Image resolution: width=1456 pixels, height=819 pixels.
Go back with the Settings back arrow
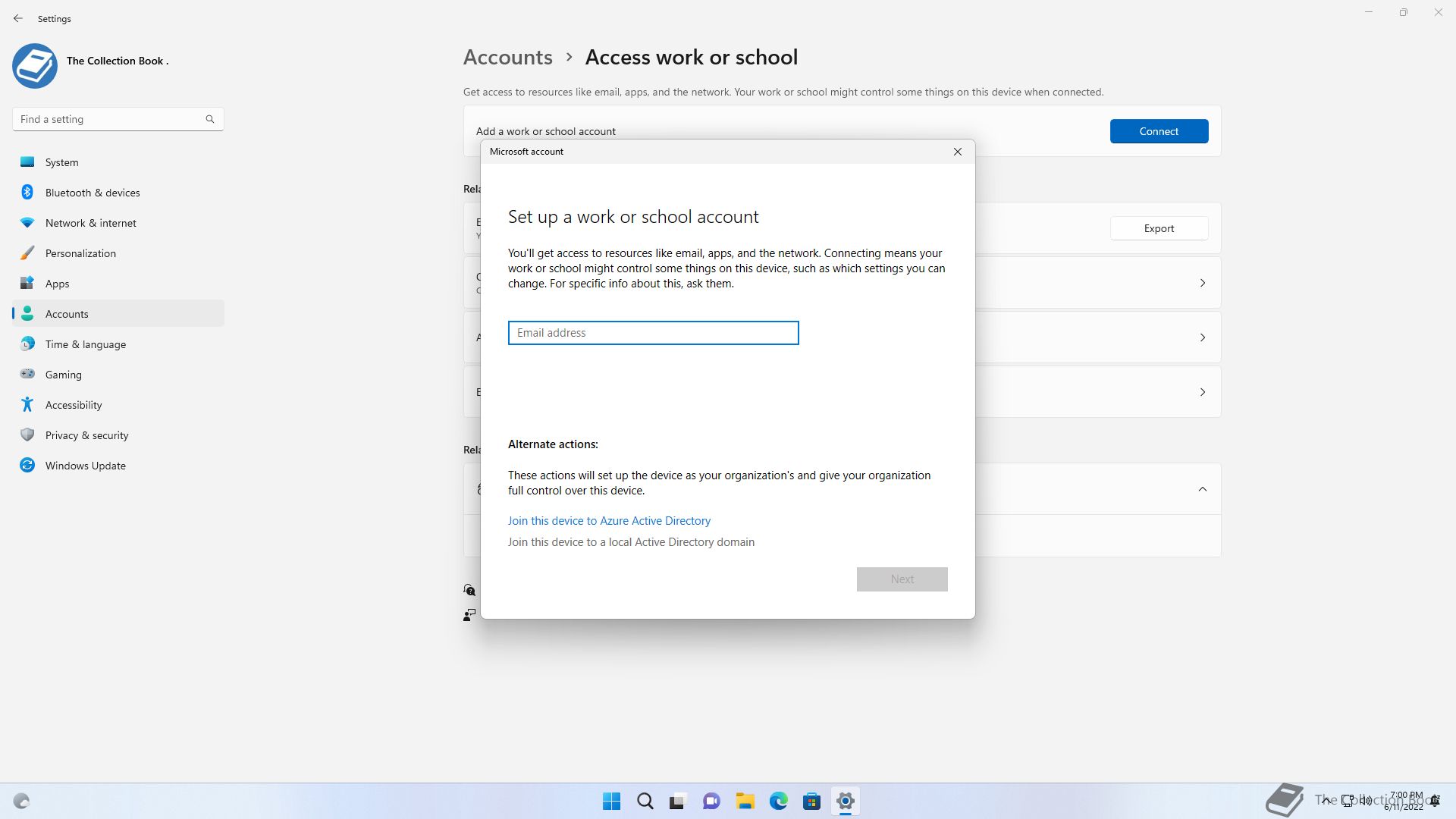pyautogui.click(x=18, y=18)
